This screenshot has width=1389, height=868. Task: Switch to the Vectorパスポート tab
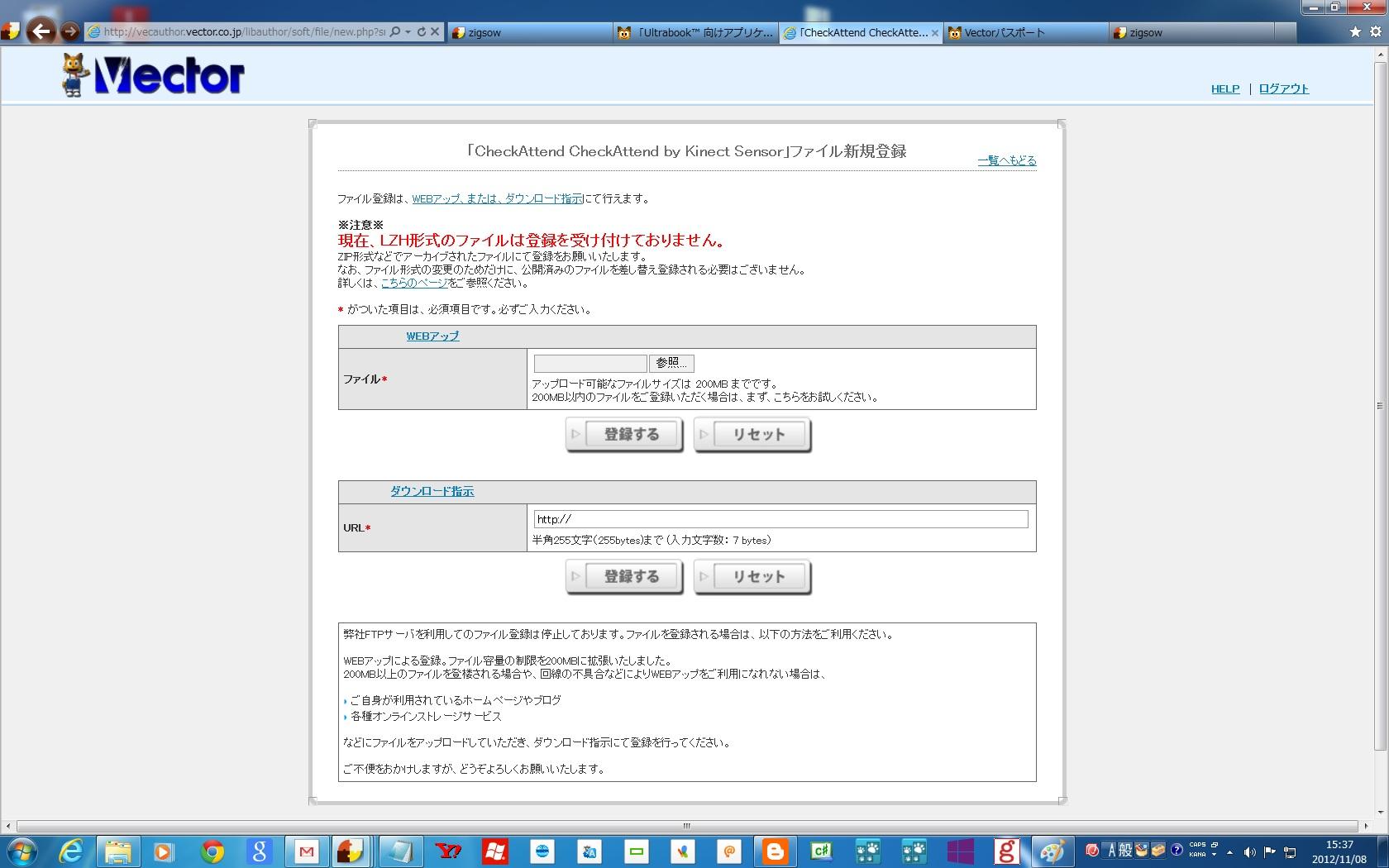click(x=1025, y=32)
